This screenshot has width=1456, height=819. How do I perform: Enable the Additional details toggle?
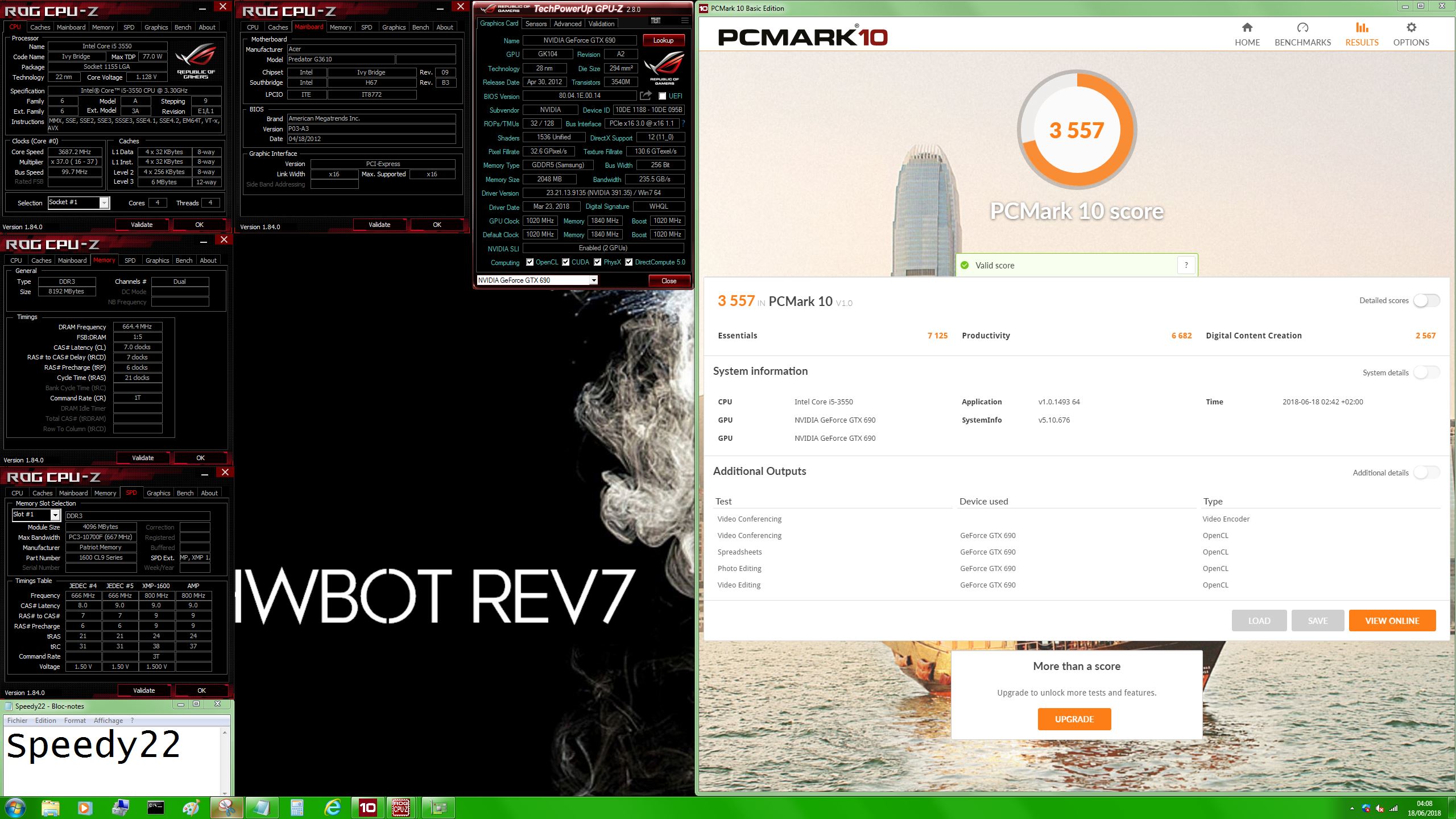[1426, 473]
